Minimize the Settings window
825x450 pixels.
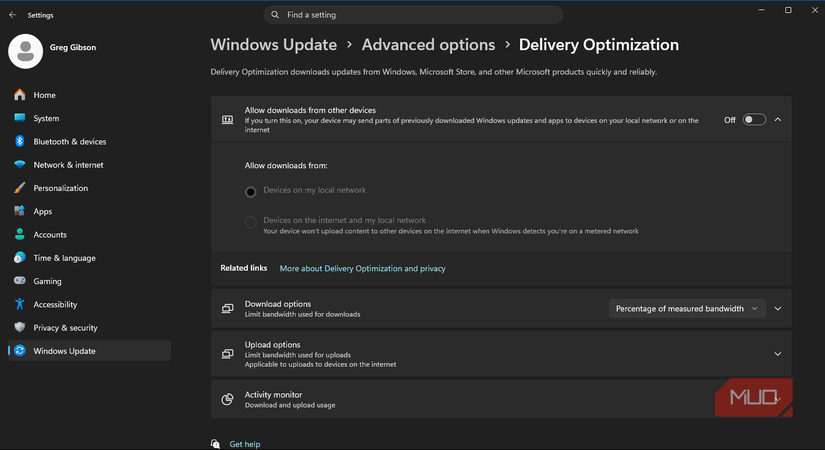[x=761, y=10]
